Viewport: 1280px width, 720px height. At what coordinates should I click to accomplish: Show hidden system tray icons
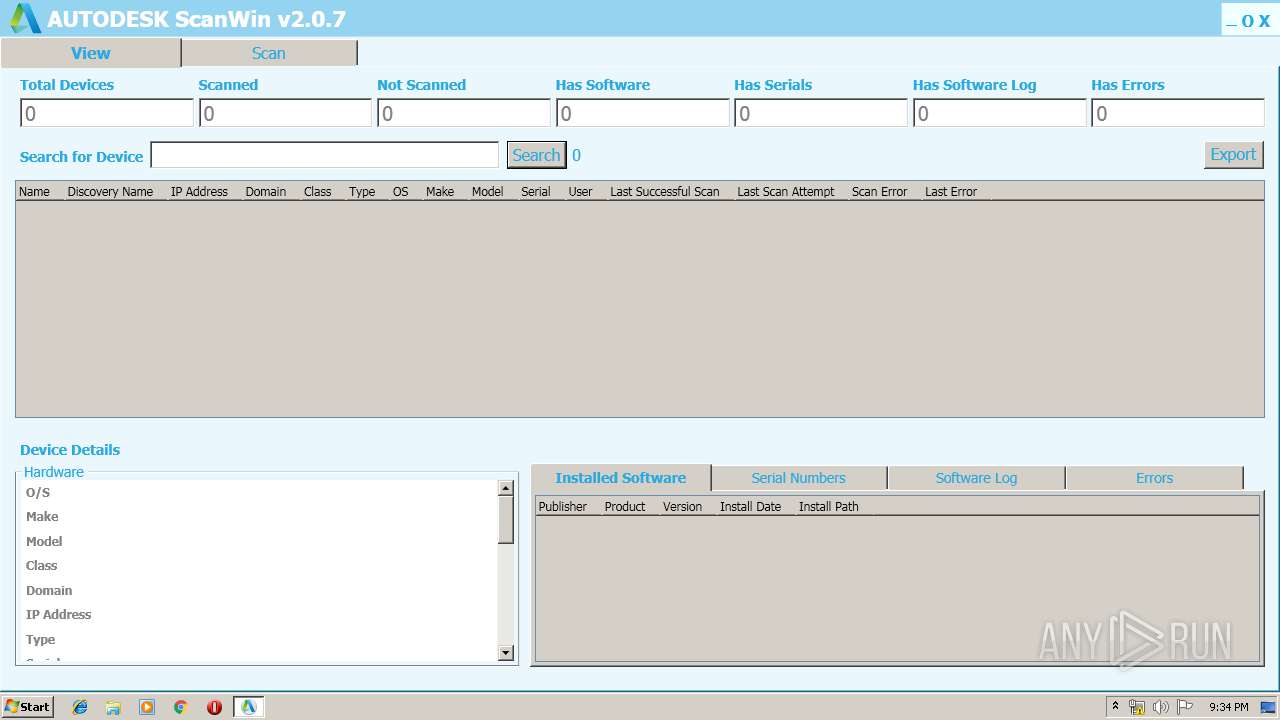point(1115,707)
